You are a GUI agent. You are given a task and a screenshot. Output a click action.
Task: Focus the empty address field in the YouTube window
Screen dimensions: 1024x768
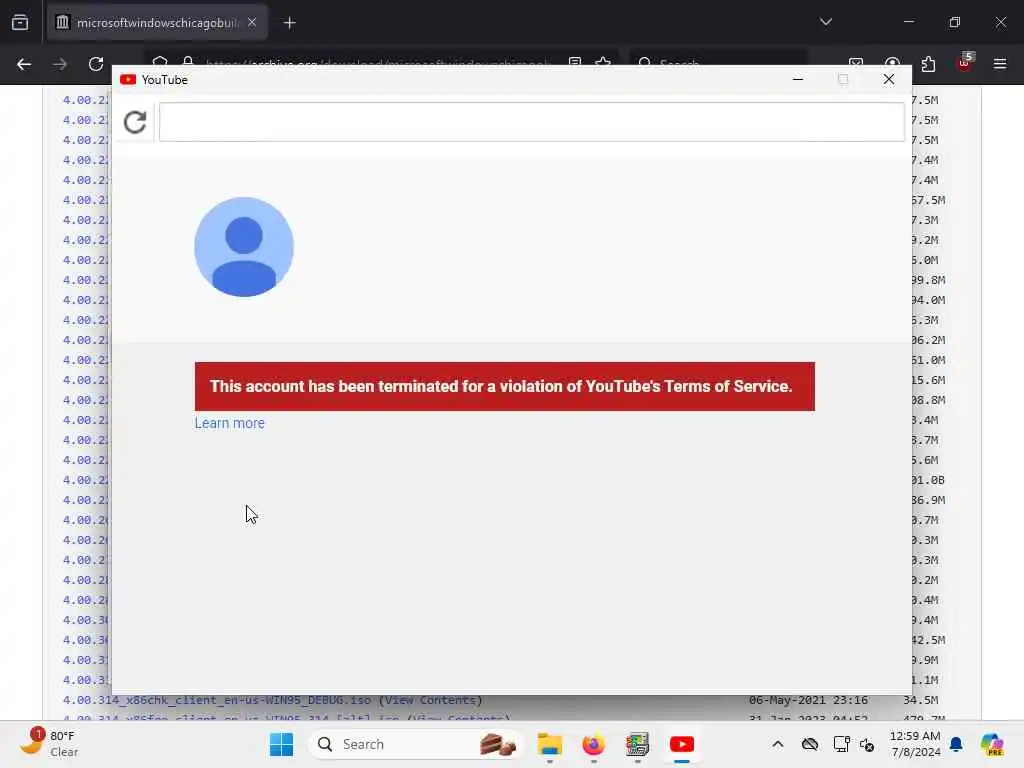[532, 122]
